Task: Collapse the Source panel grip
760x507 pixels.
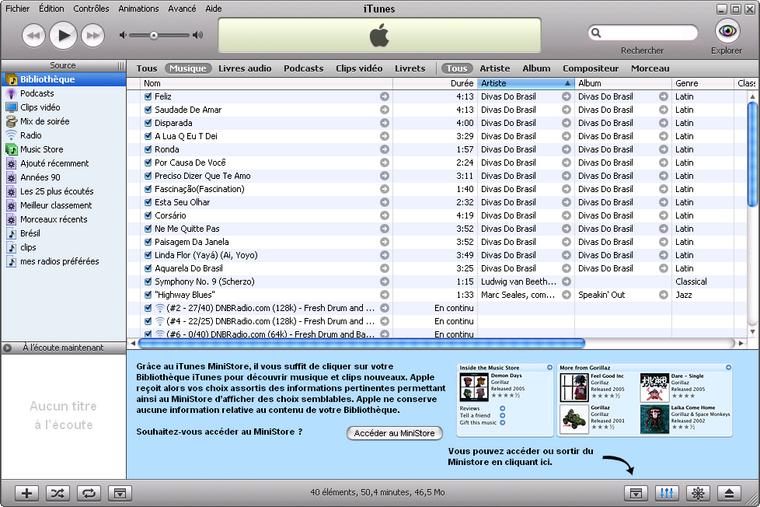Action: tap(121, 65)
